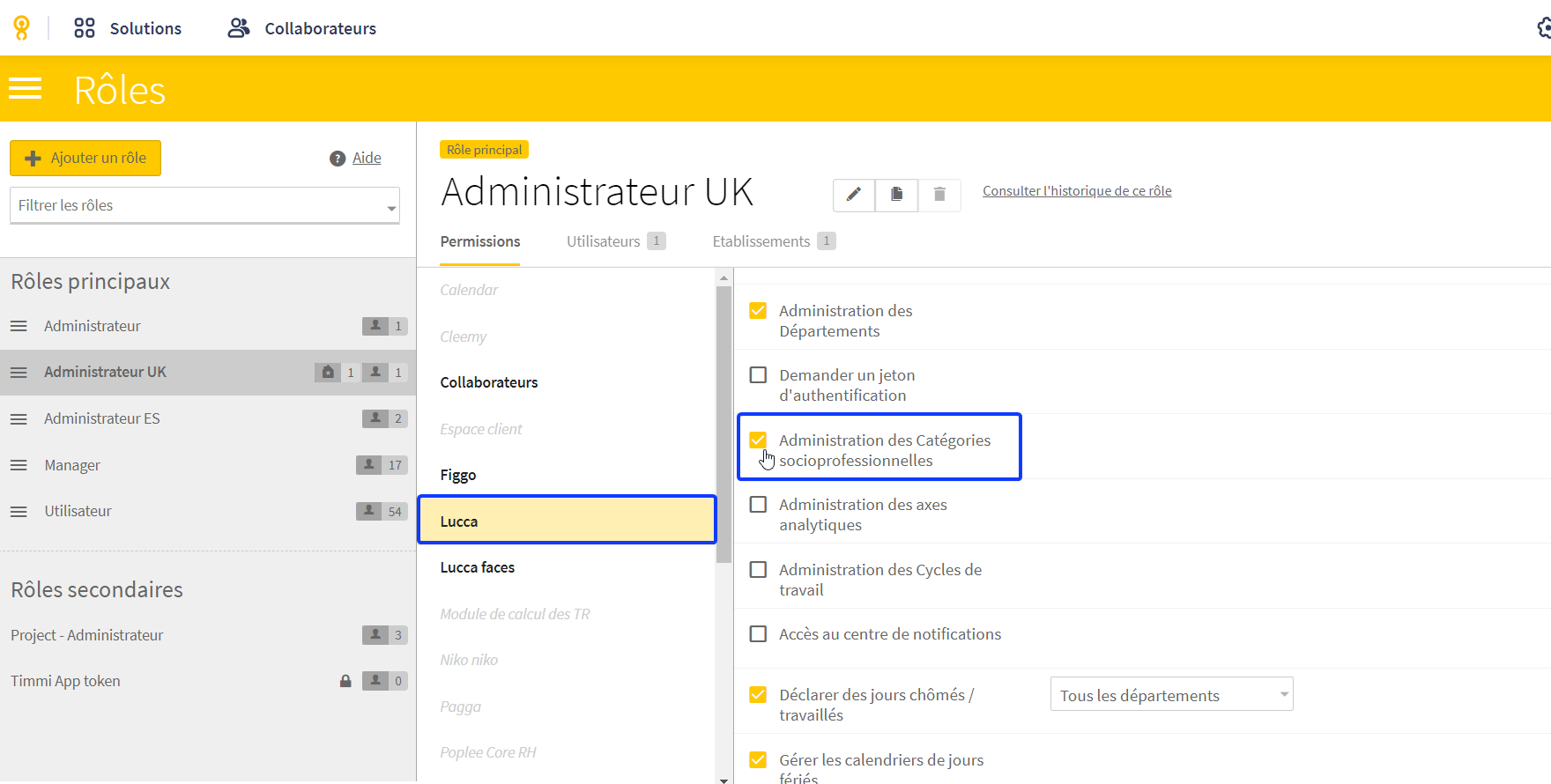The height and width of the screenshot is (784, 1551).
Task: Click the Aide question mark icon
Action: pyautogui.click(x=338, y=159)
